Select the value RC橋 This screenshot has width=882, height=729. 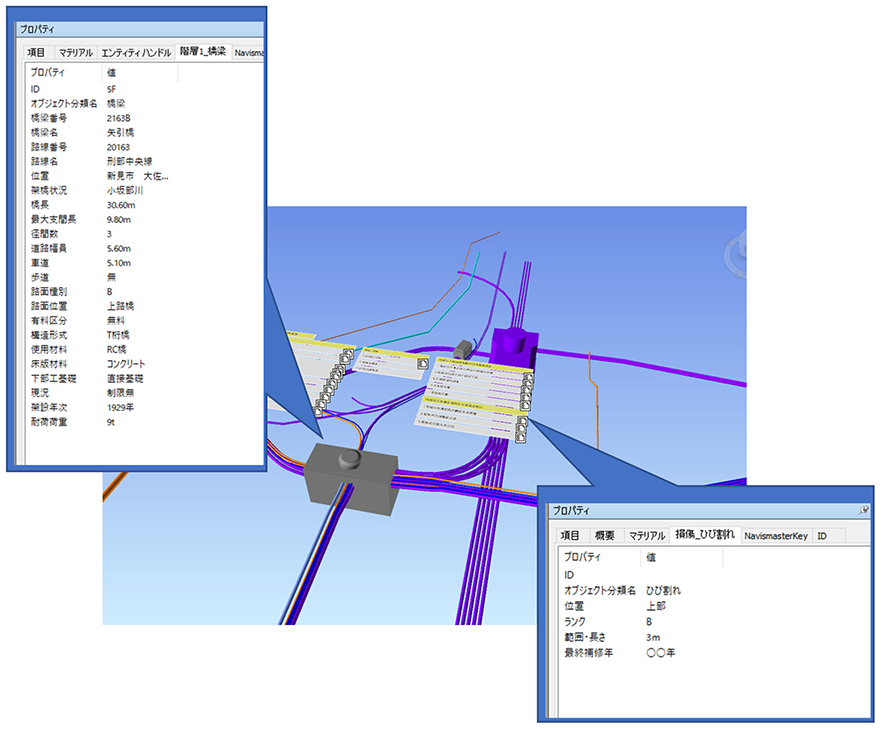pos(116,349)
